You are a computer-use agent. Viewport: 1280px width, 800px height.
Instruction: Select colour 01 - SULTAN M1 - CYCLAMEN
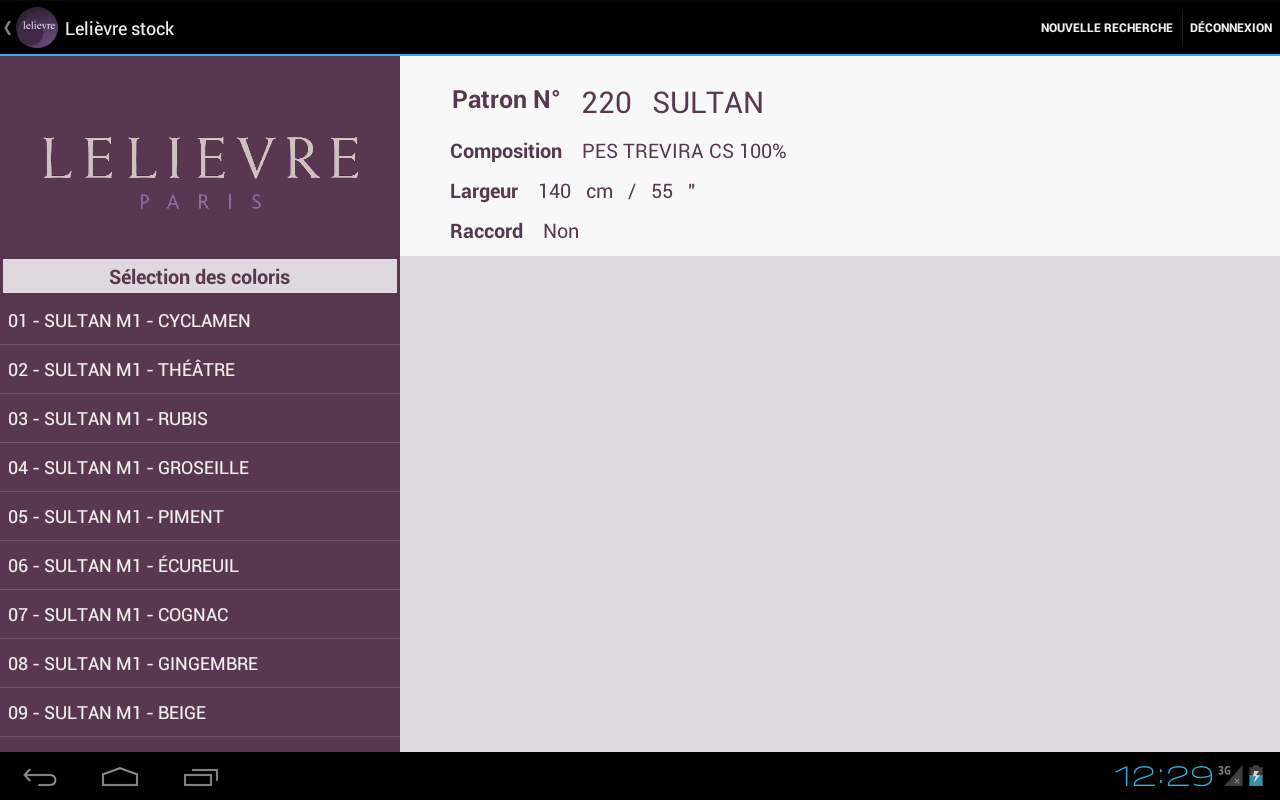(x=200, y=321)
